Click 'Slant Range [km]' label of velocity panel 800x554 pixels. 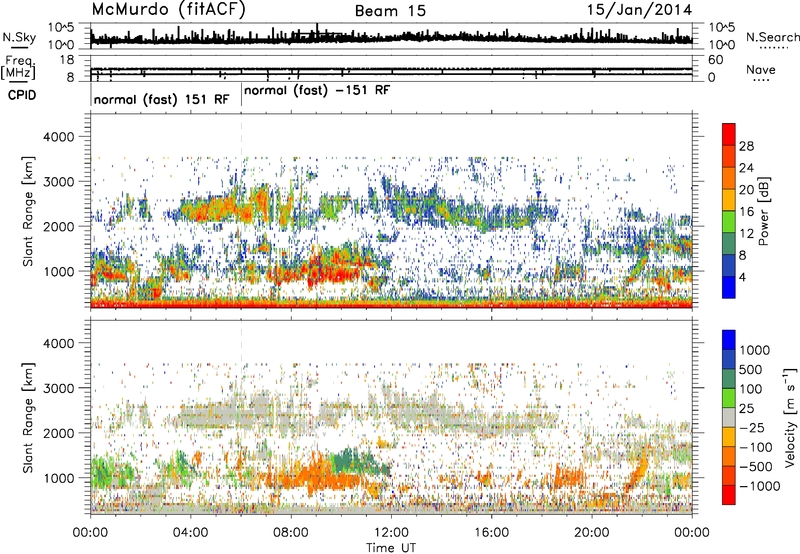coord(28,417)
